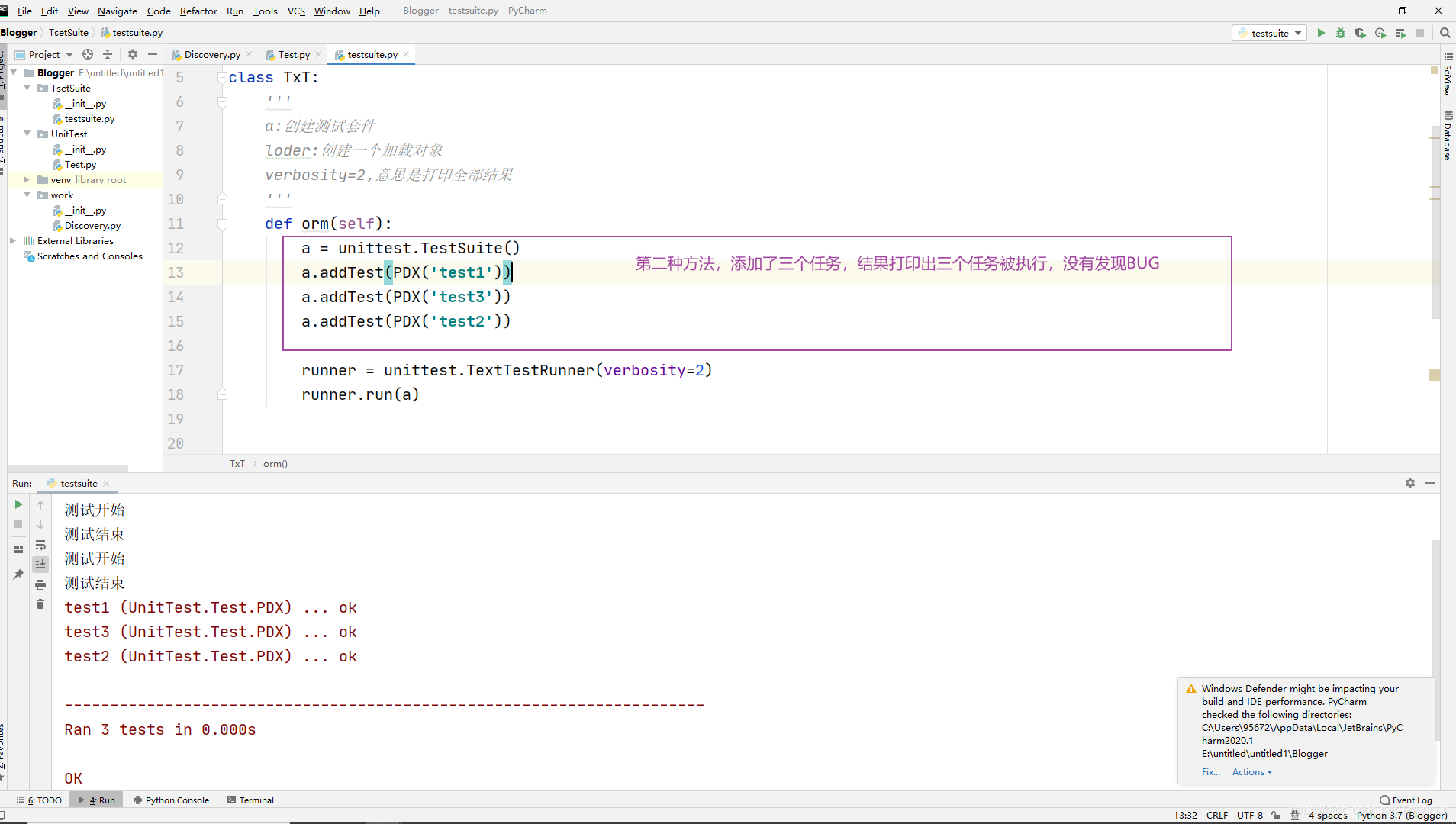Open the testsuite run configuration dropdown
Image resolution: width=1456 pixels, height=824 pixels.
tap(1269, 33)
